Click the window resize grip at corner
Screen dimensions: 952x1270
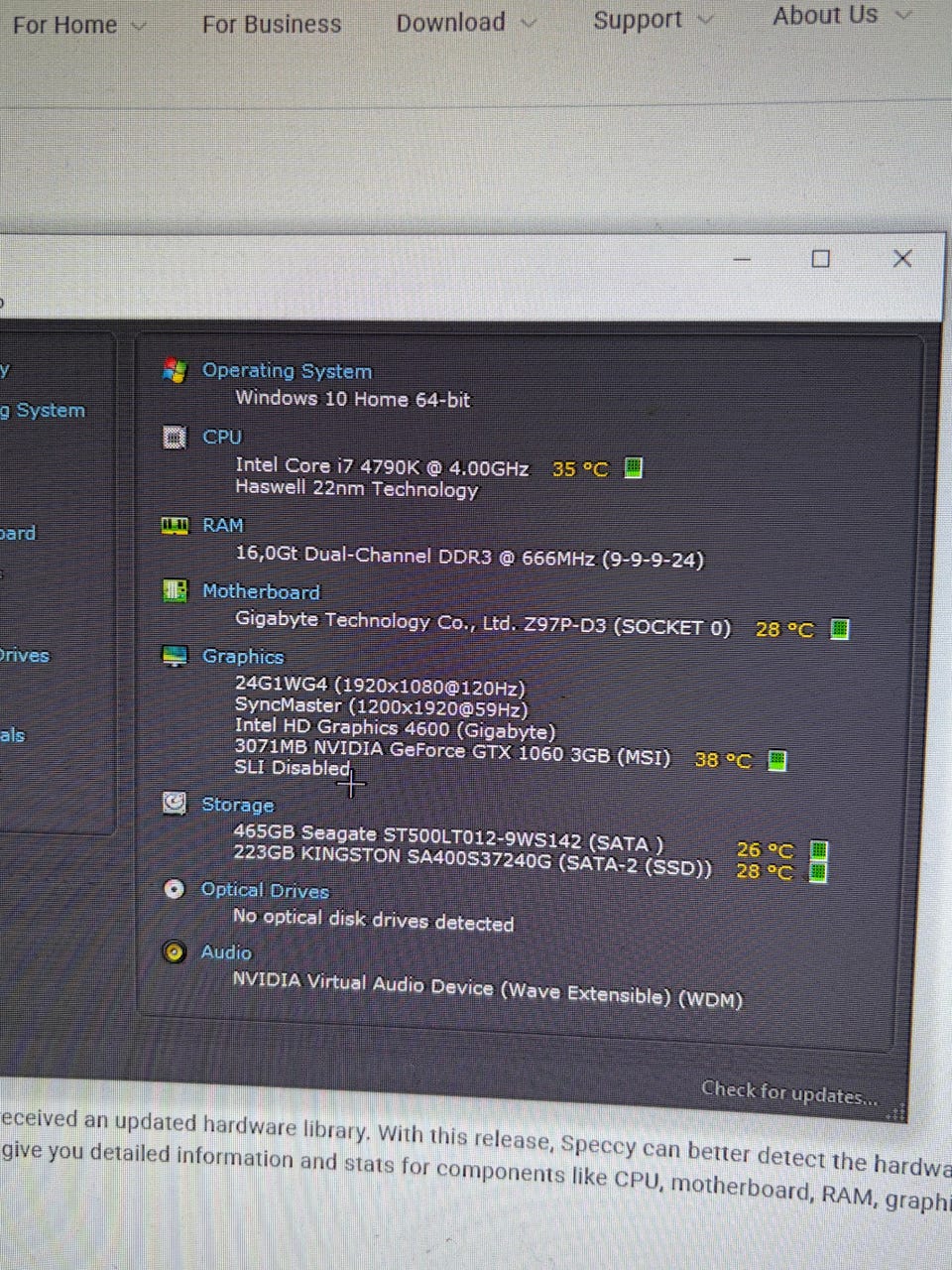pos(896,1112)
